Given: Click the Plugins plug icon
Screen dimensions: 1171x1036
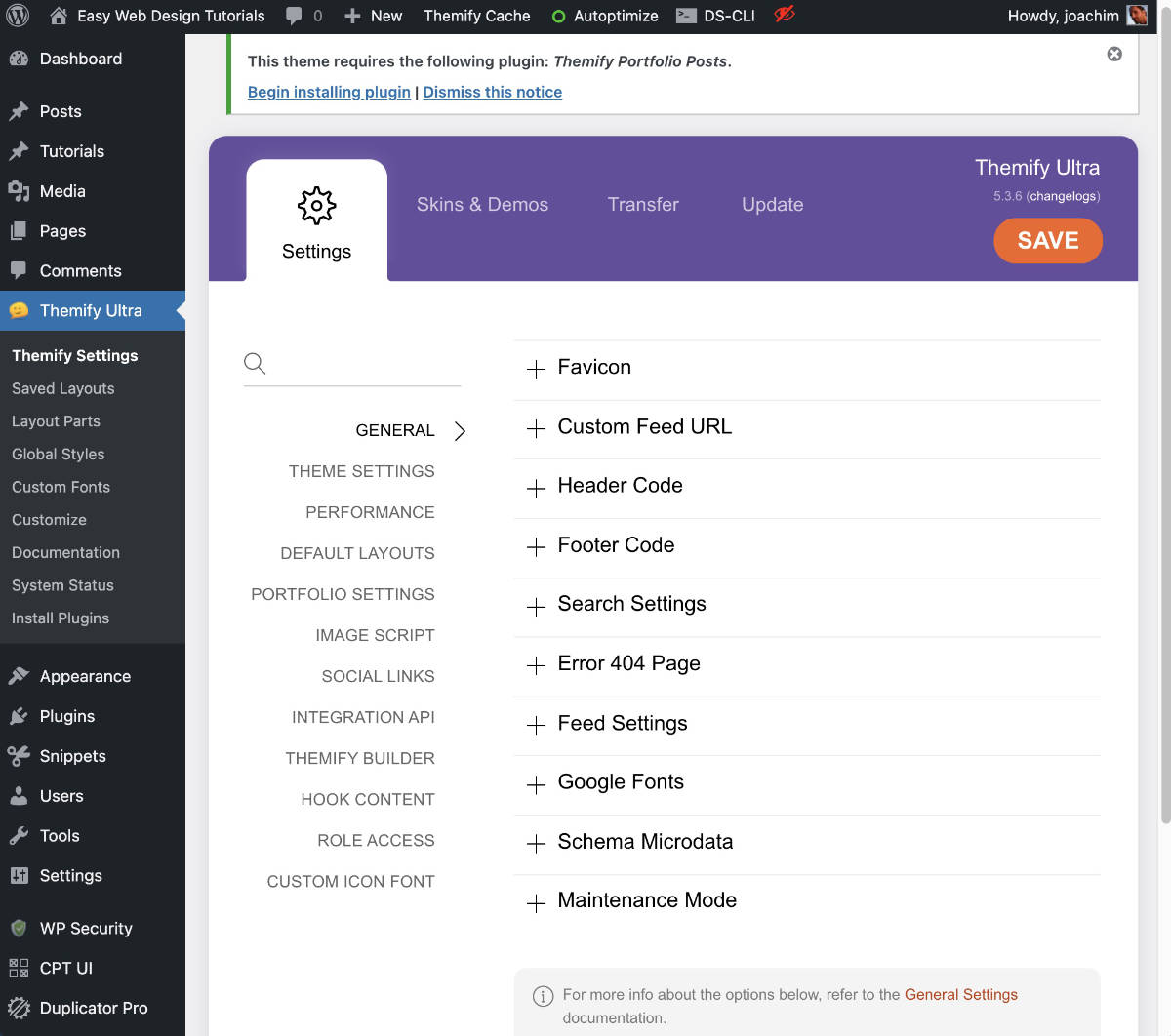Looking at the screenshot, I should tap(19, 716).
